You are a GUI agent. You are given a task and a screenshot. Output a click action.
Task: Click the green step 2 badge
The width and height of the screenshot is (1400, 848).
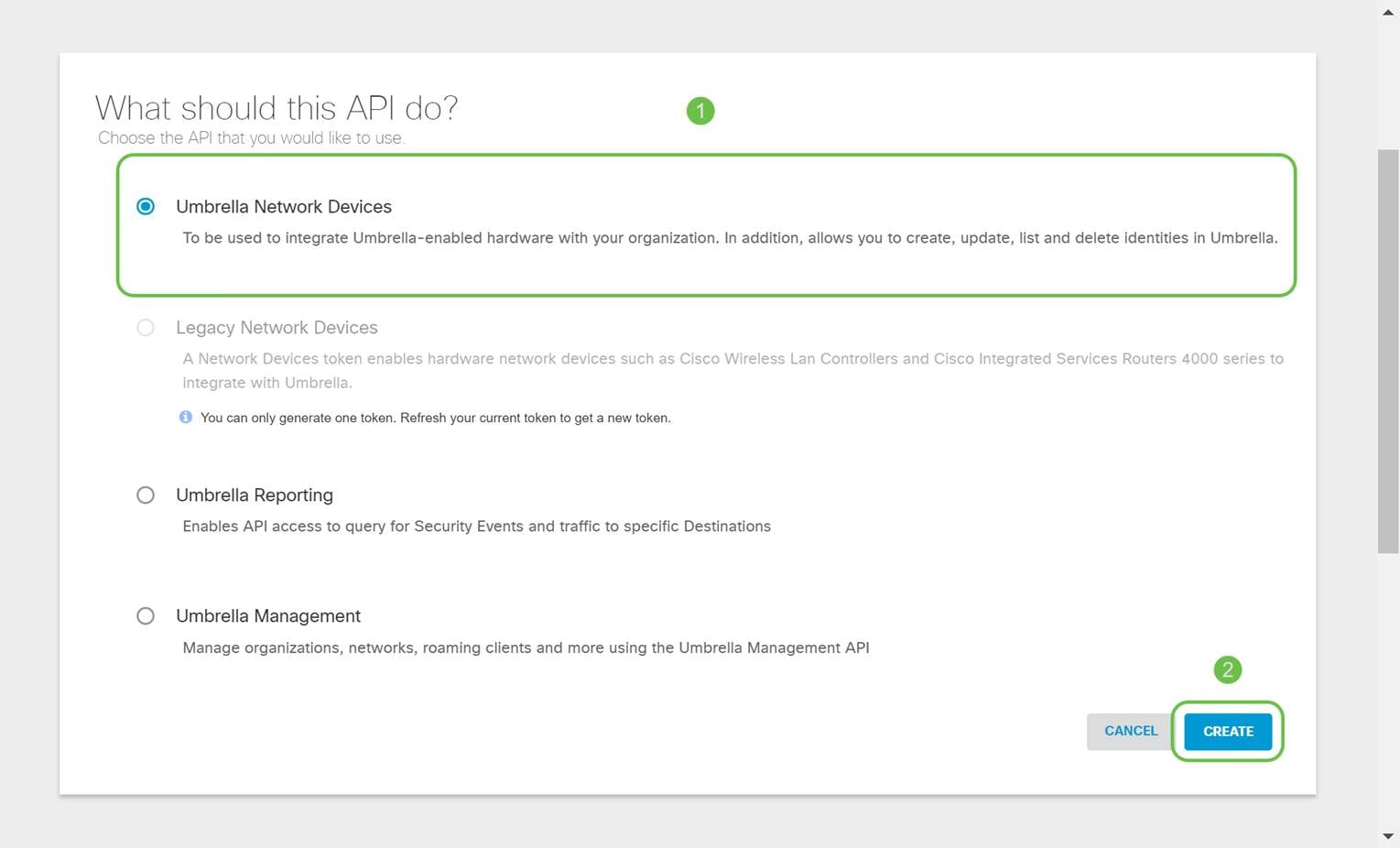tap(1228, 670)
